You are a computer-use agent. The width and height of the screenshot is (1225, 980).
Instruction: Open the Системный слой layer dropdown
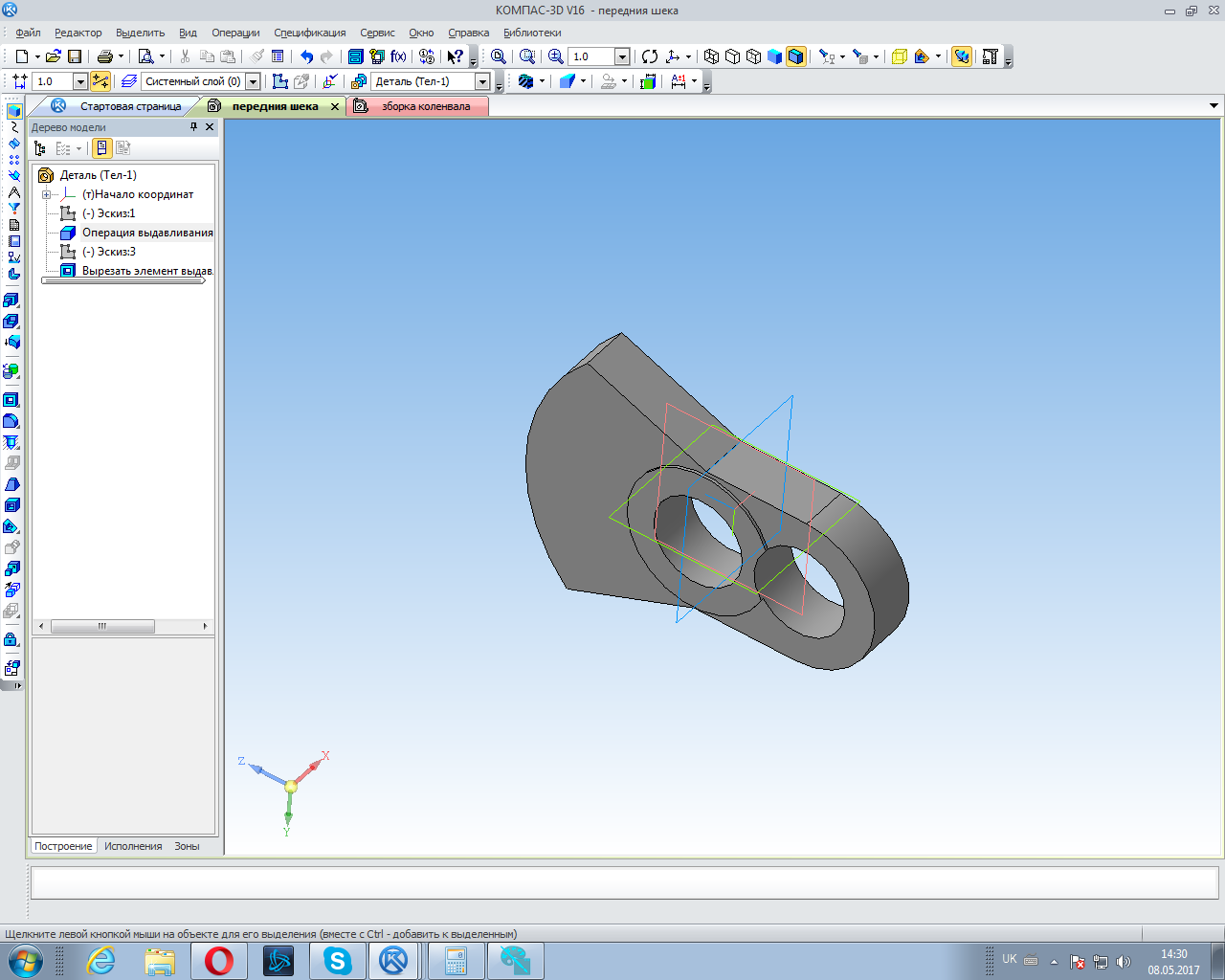(253, 82)
